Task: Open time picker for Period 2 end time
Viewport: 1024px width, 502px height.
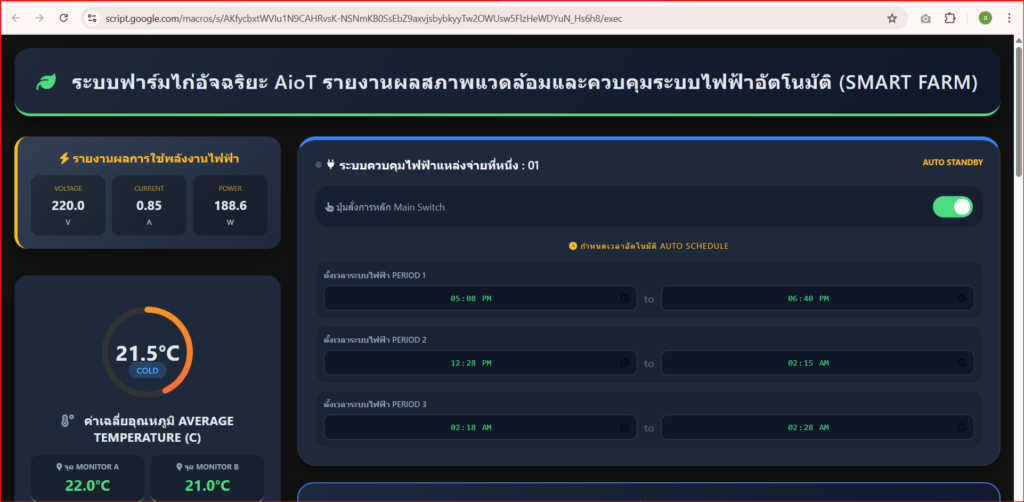Action: 961,363
